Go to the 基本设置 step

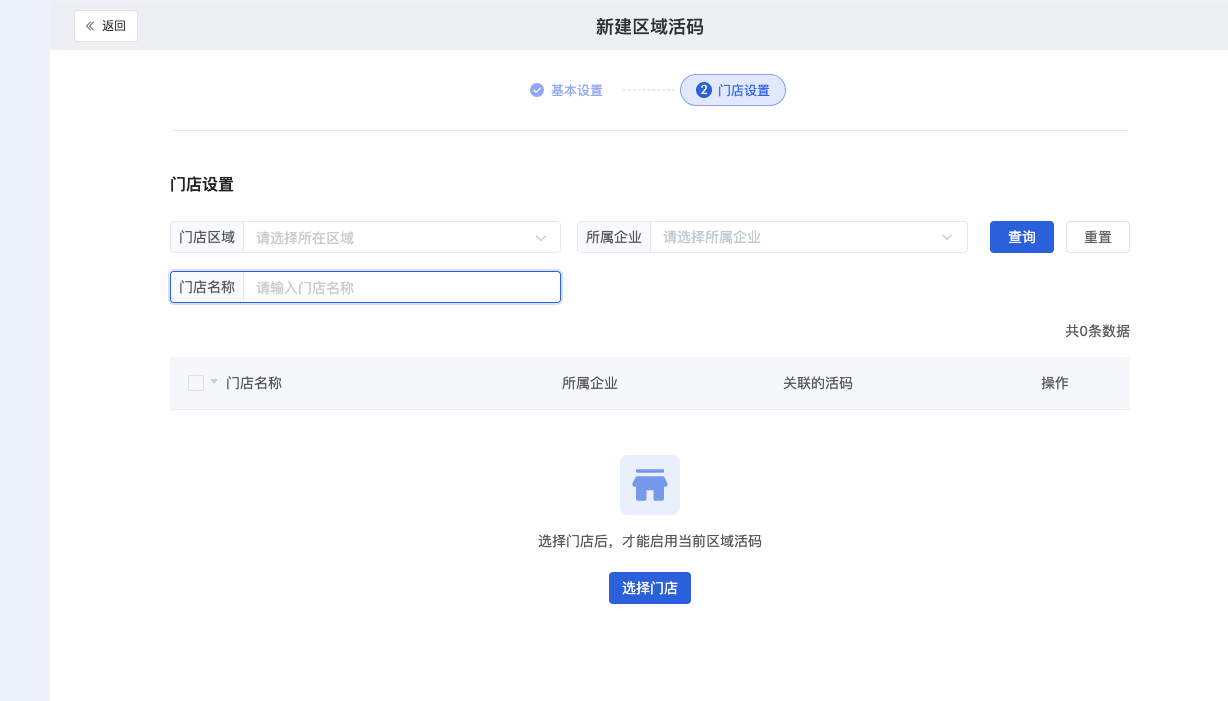566,90
